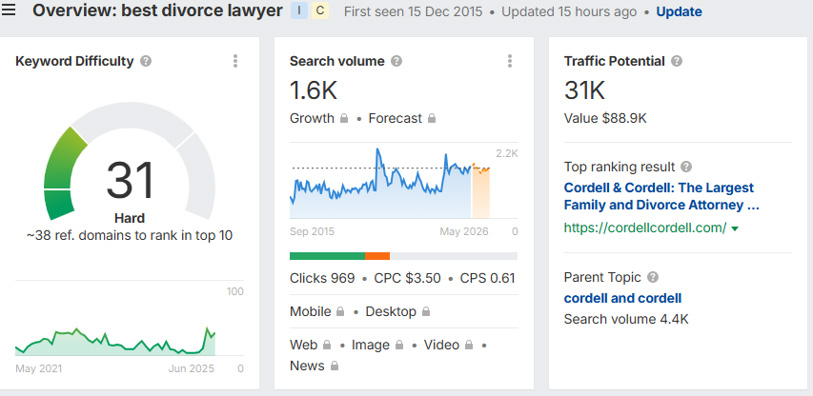Click the locked Image search type
Screen dimensions: 813x396
[x=377, y=345]
